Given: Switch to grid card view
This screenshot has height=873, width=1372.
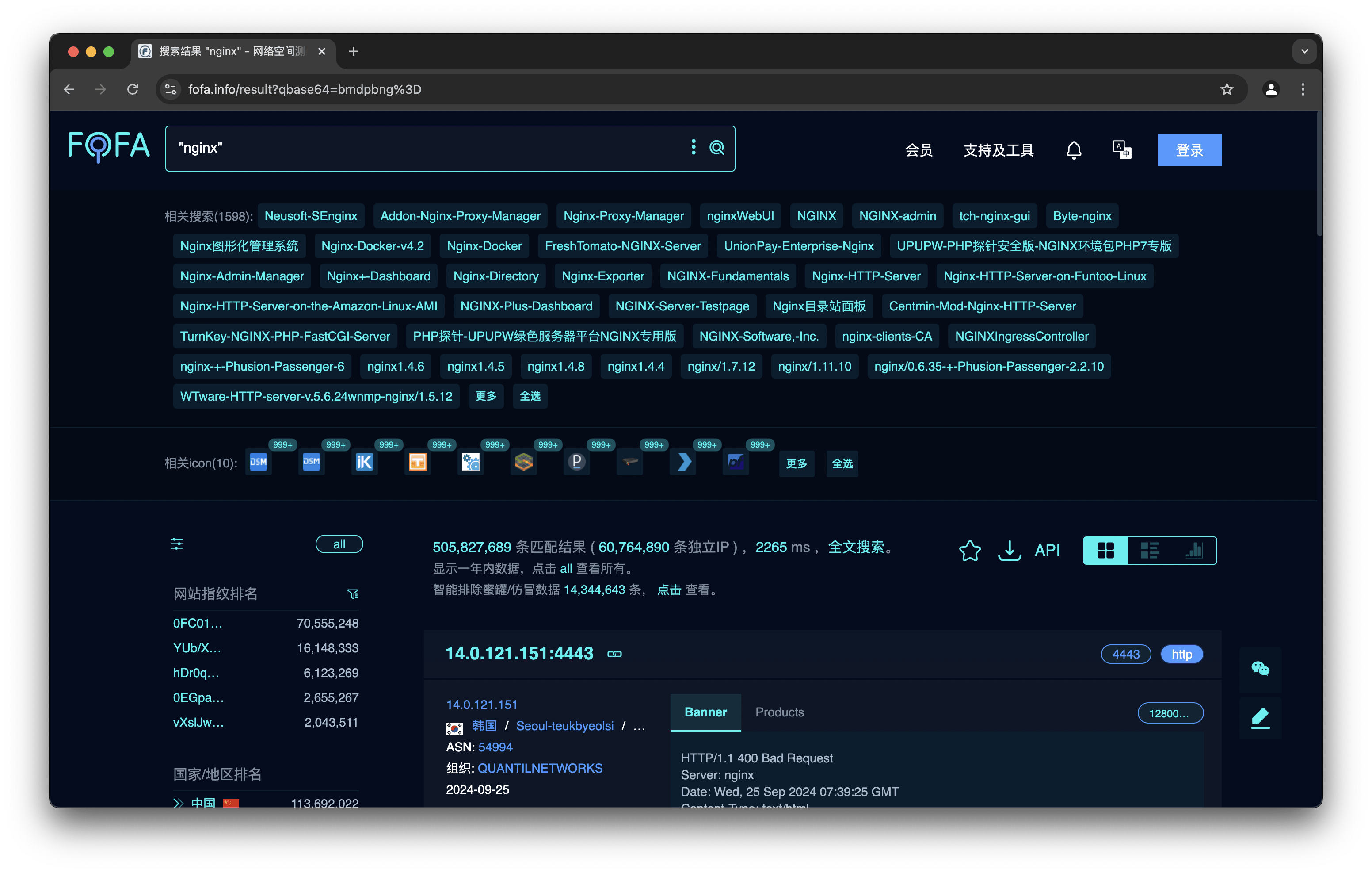Looking at the screenshot, I should (1105, 550).
